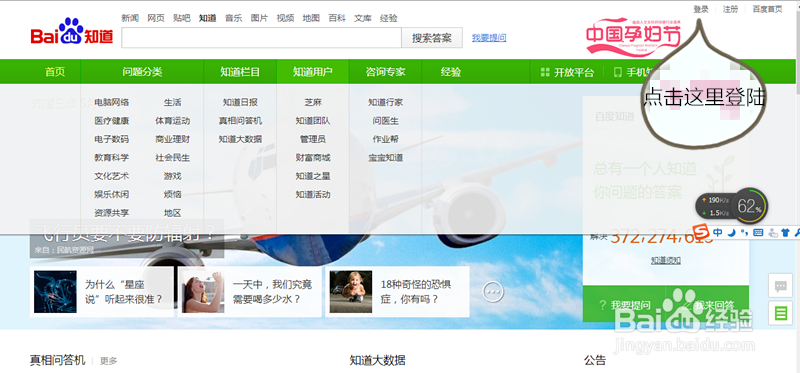Choose 医疗健康 category
800x373 pixels.
[112, 121]
